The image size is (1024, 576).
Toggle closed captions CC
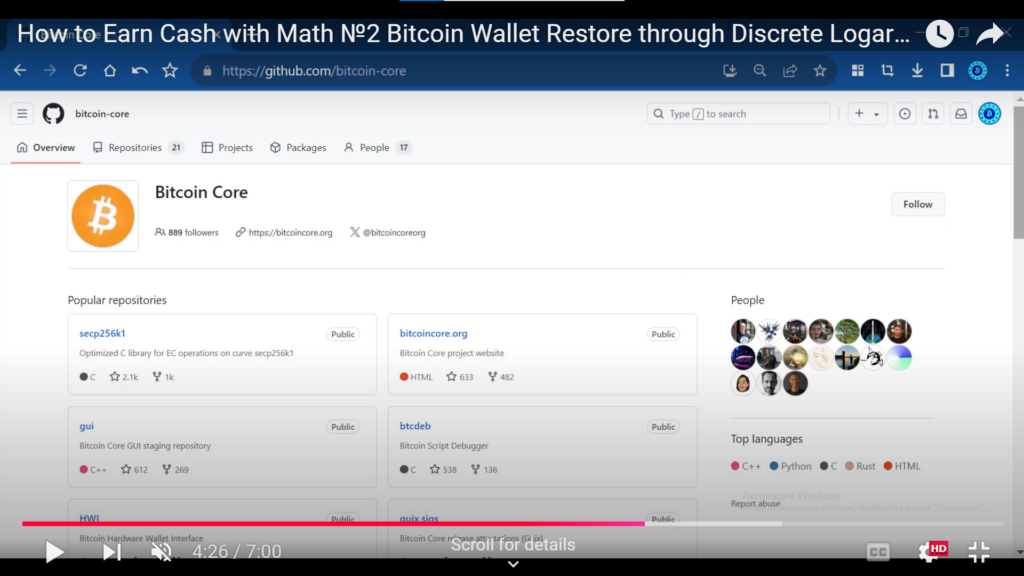[878, 552]
